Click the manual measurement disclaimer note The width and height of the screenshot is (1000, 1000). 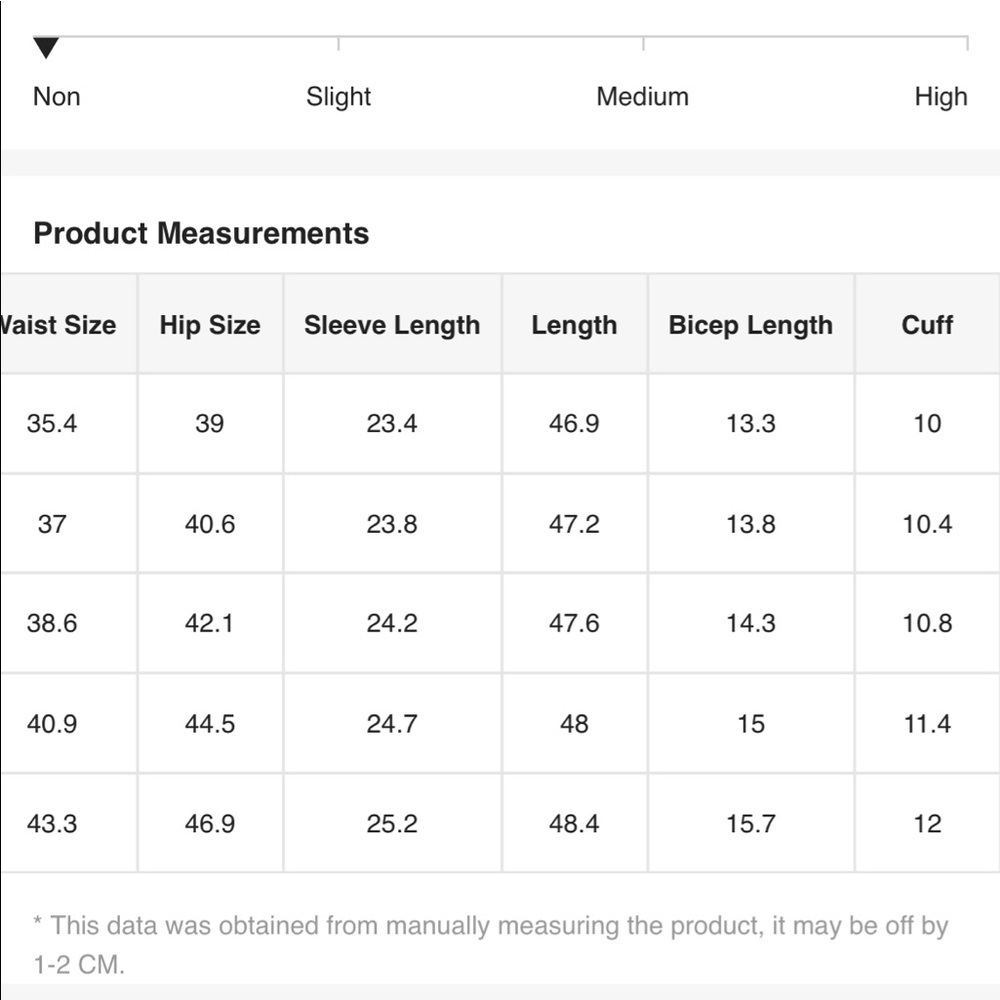click(x=490, y=945)
